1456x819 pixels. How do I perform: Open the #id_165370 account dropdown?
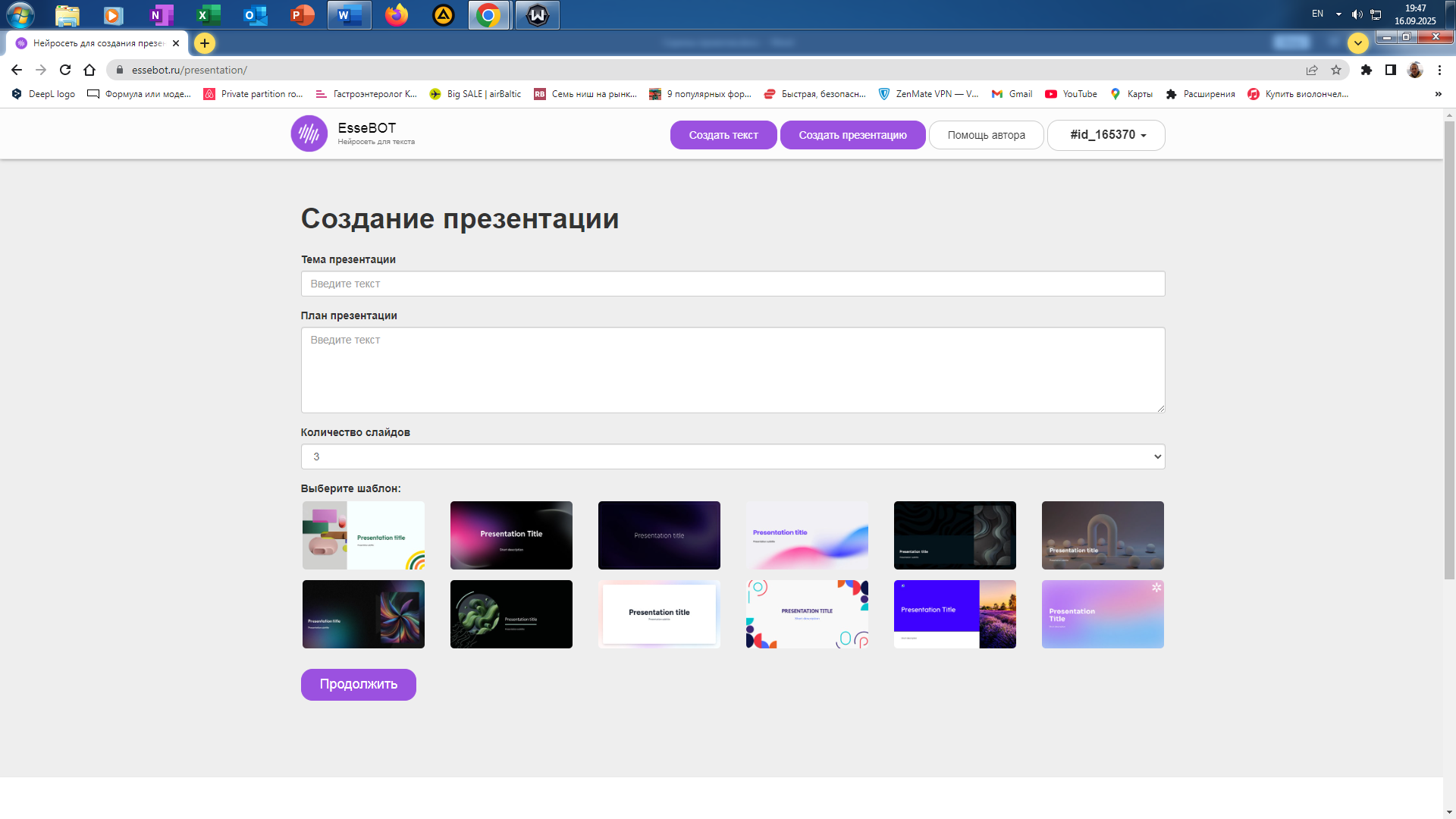click(x=1106, y=135)
